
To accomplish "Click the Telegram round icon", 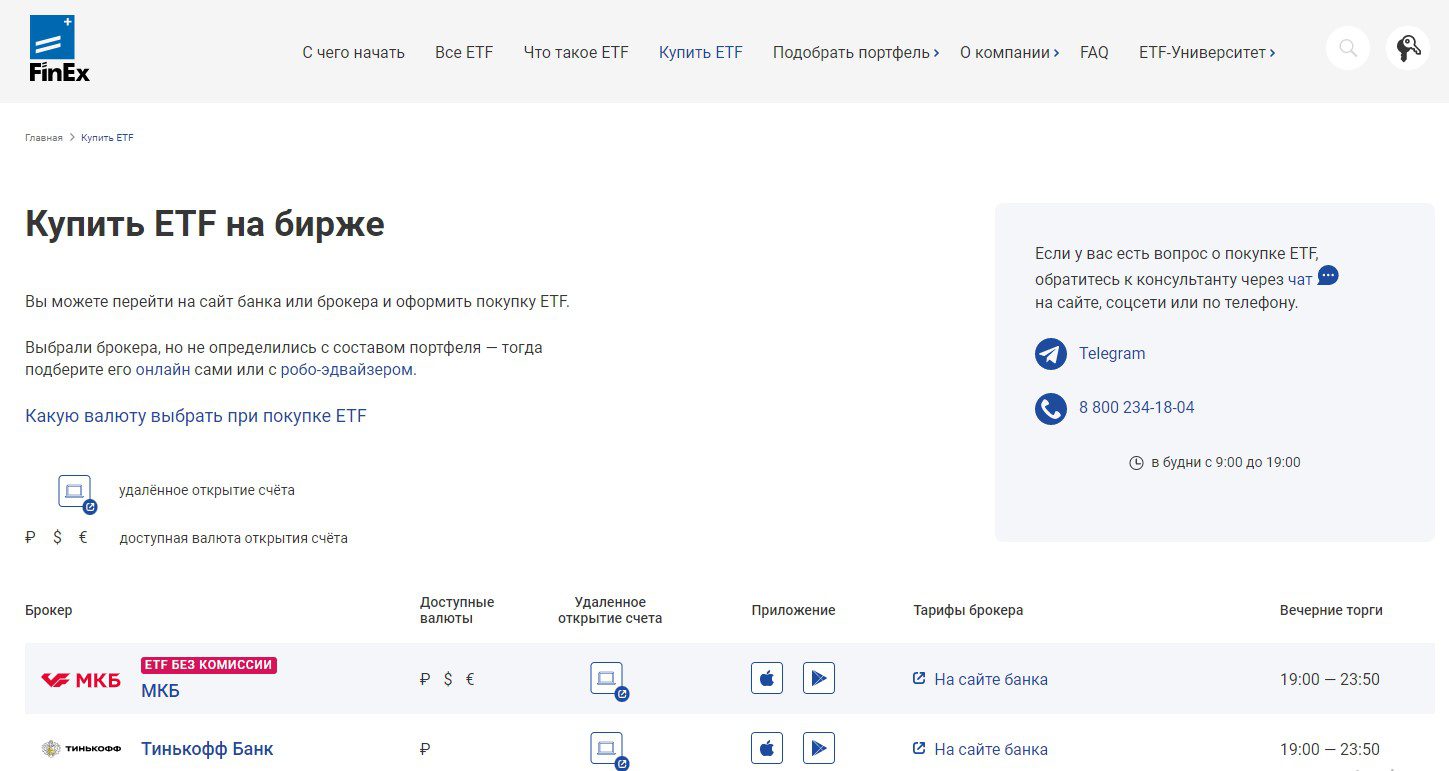I will 1051,354.
